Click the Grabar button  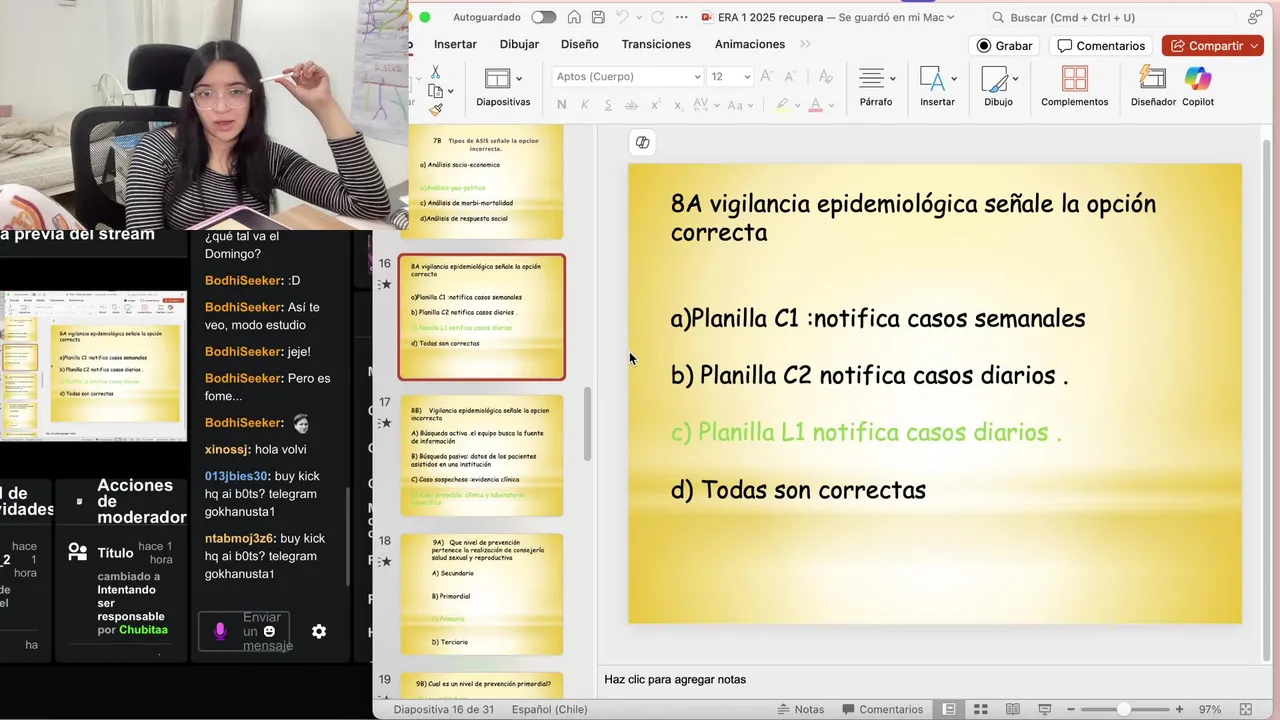[1005, 46]
